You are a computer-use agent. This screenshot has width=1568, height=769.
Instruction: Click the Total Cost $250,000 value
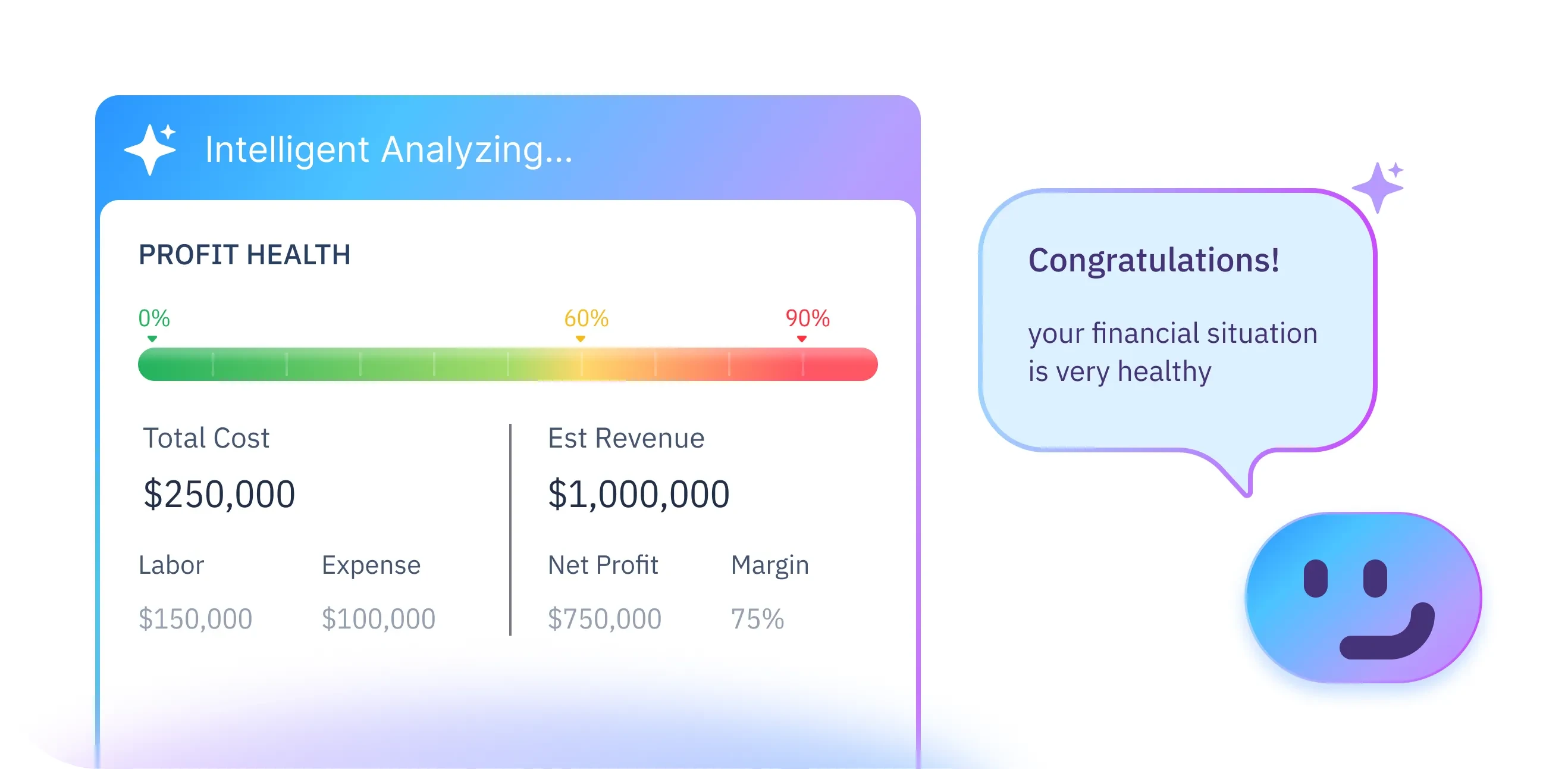point(219,493)
